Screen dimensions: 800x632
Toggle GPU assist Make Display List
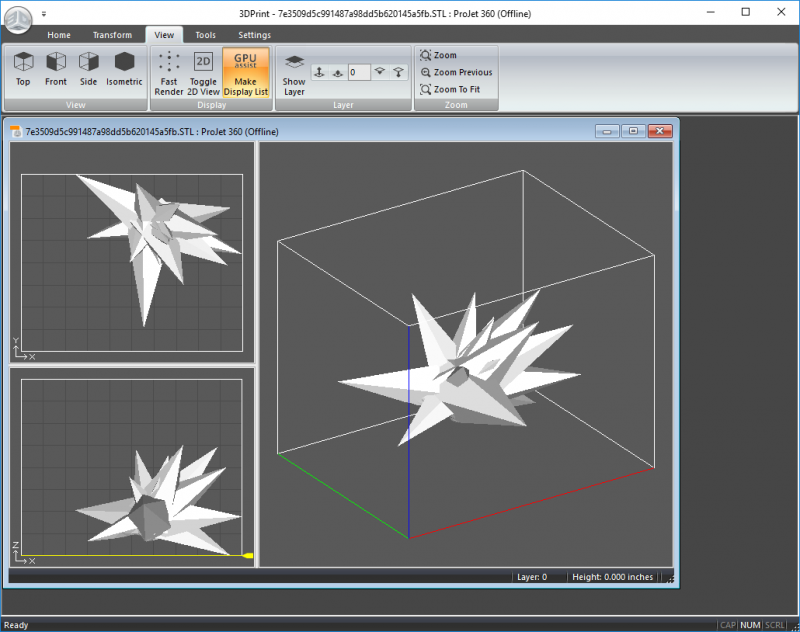click(x=245, y=71)
